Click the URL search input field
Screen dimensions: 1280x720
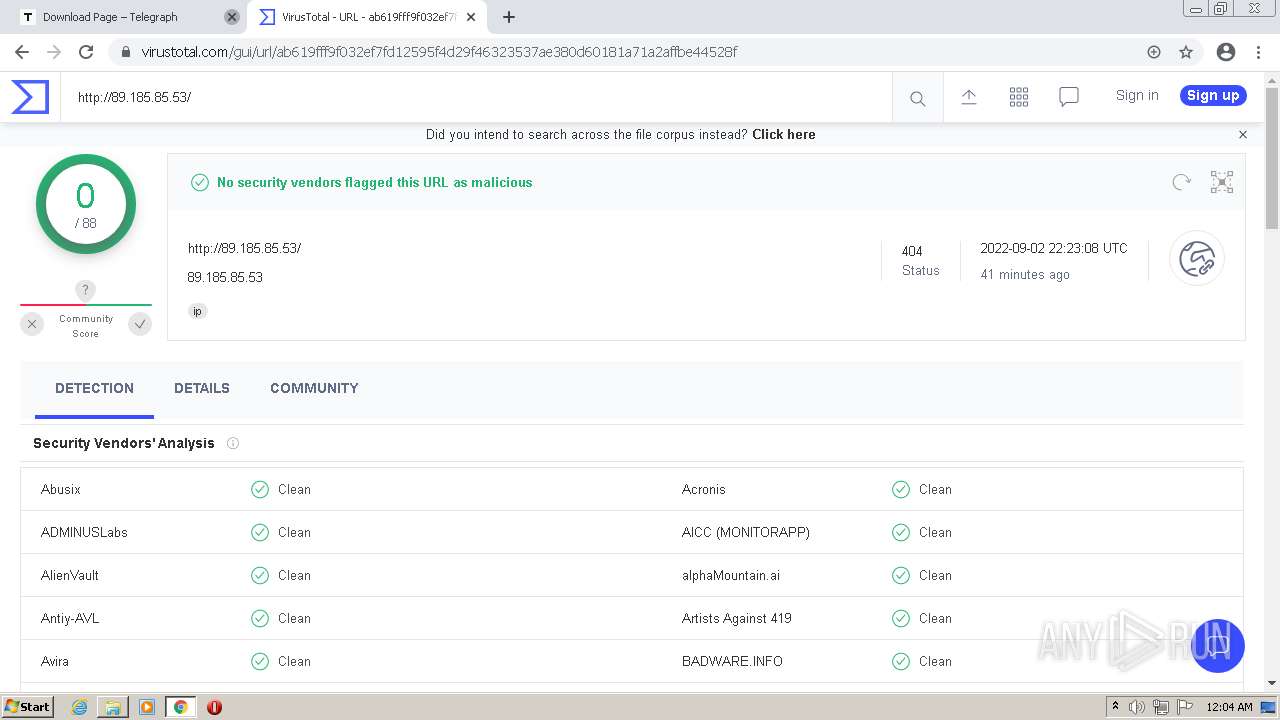476,97
